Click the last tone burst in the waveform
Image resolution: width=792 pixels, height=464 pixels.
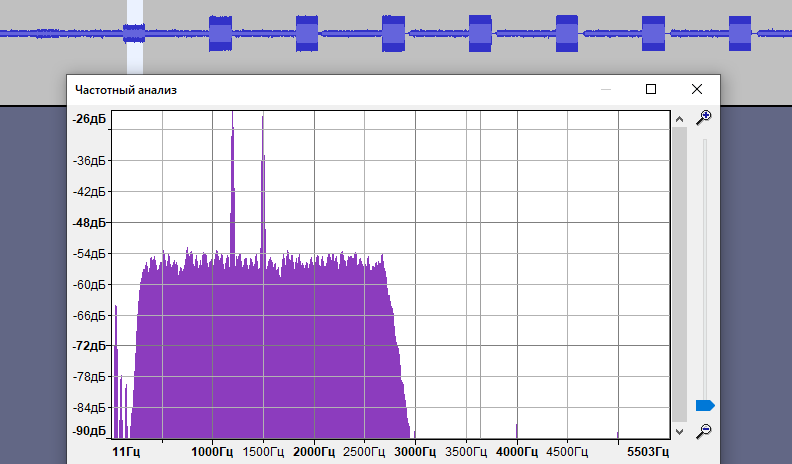(740, 34)
